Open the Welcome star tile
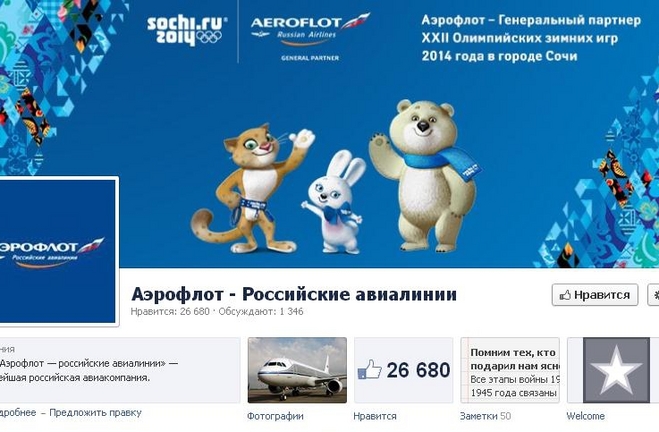This screenshot has height=432, width=659. pyautogui.click(x=613, y=370)
